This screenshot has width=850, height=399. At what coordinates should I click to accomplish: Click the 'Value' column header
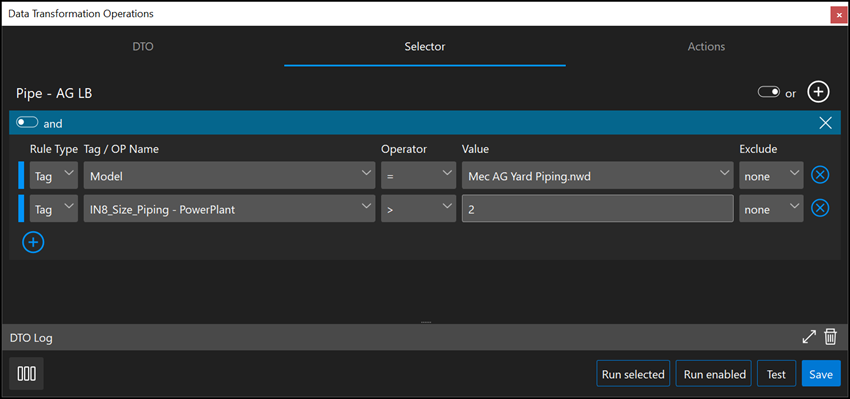pos(476,149)
